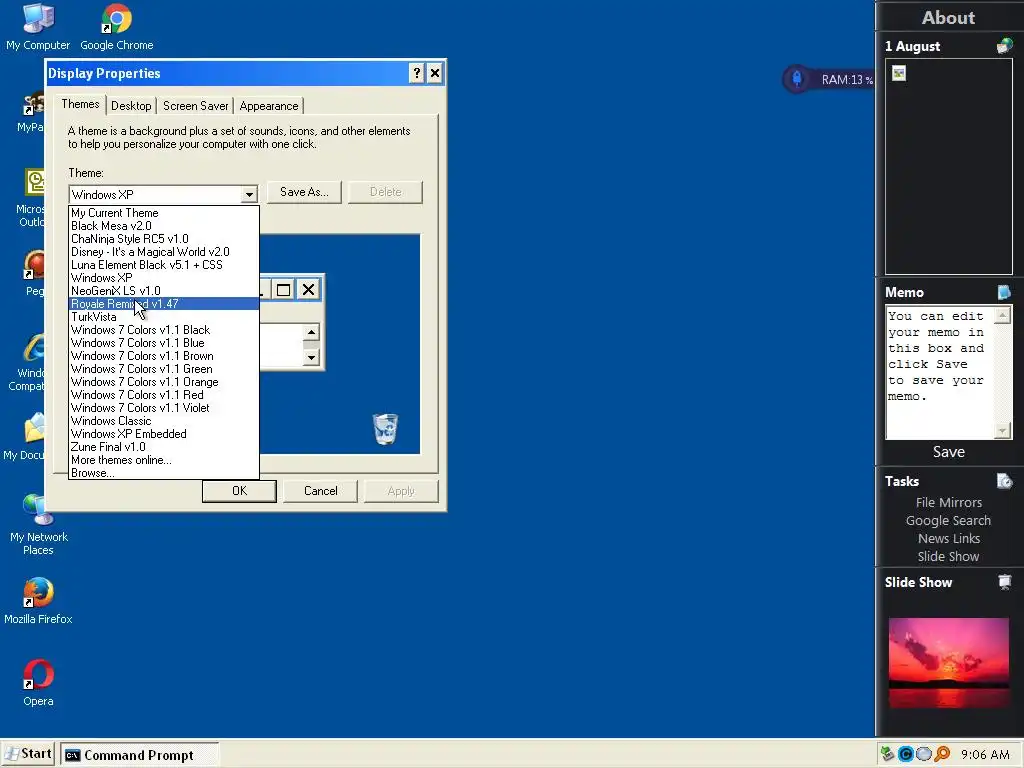Image resolution: width=1024 pixels, height=768 pixels.
Task: Click the Recycle Bin in theme preview
Action: [x=385, y=429]
